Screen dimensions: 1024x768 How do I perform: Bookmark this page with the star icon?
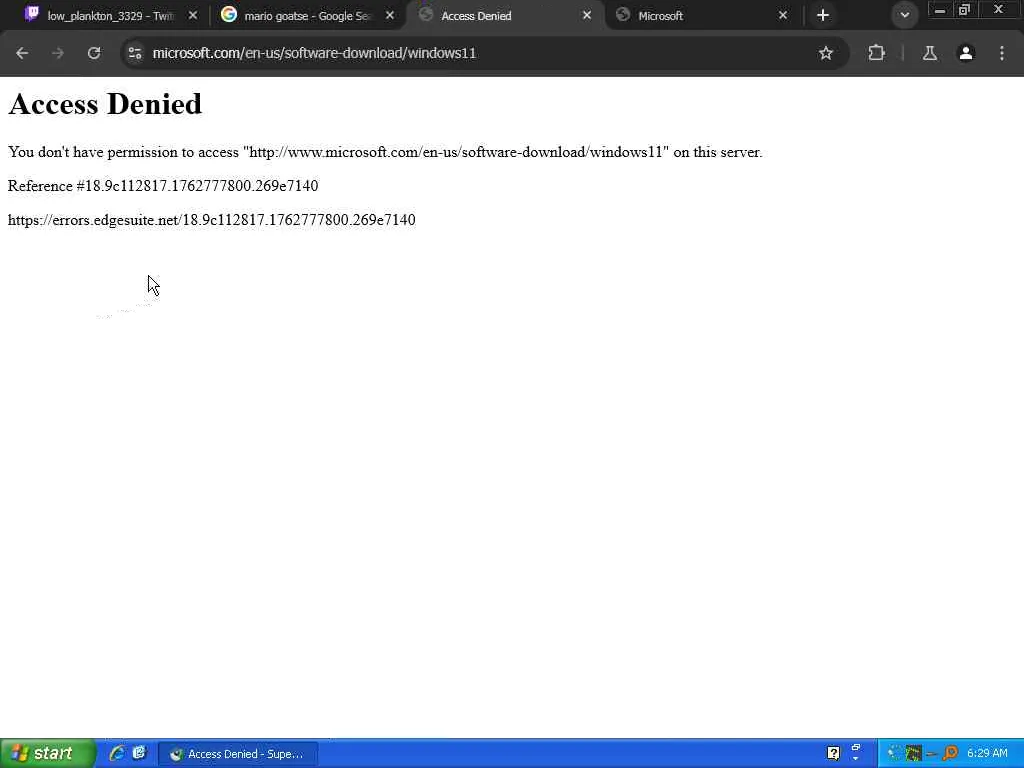click(825, 53)
